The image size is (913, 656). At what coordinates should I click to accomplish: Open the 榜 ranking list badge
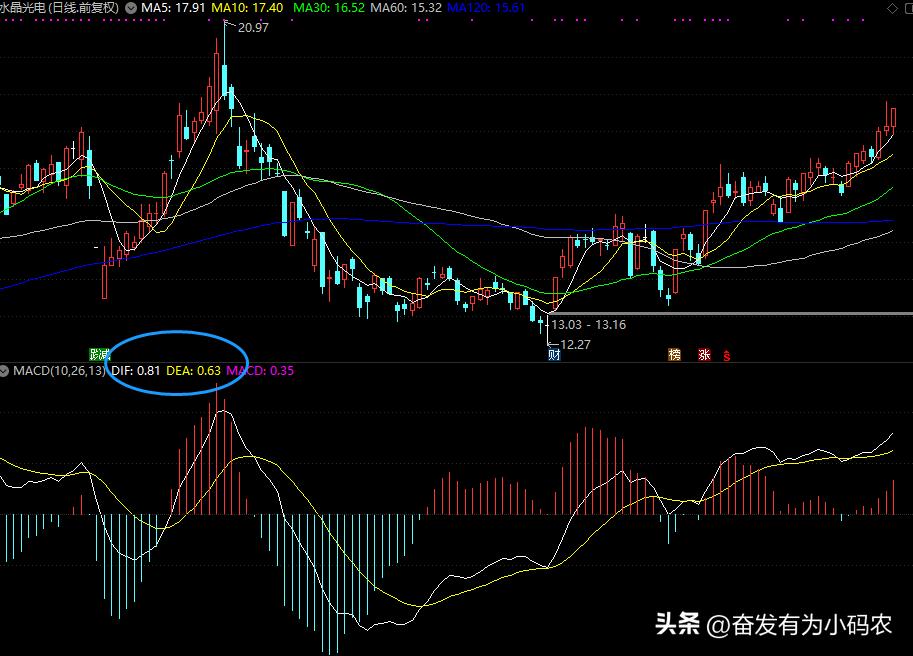(x=674, y=354)
